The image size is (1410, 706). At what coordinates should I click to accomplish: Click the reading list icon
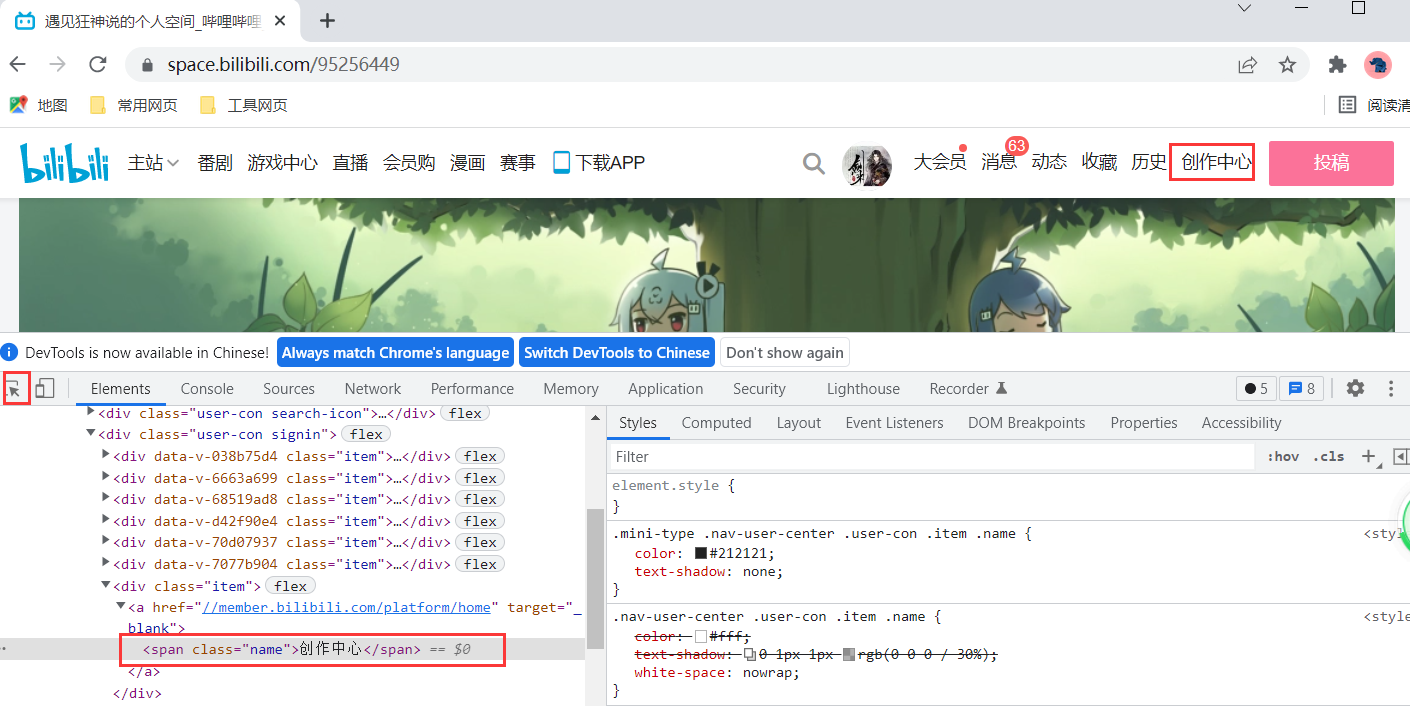point(1347,105)
